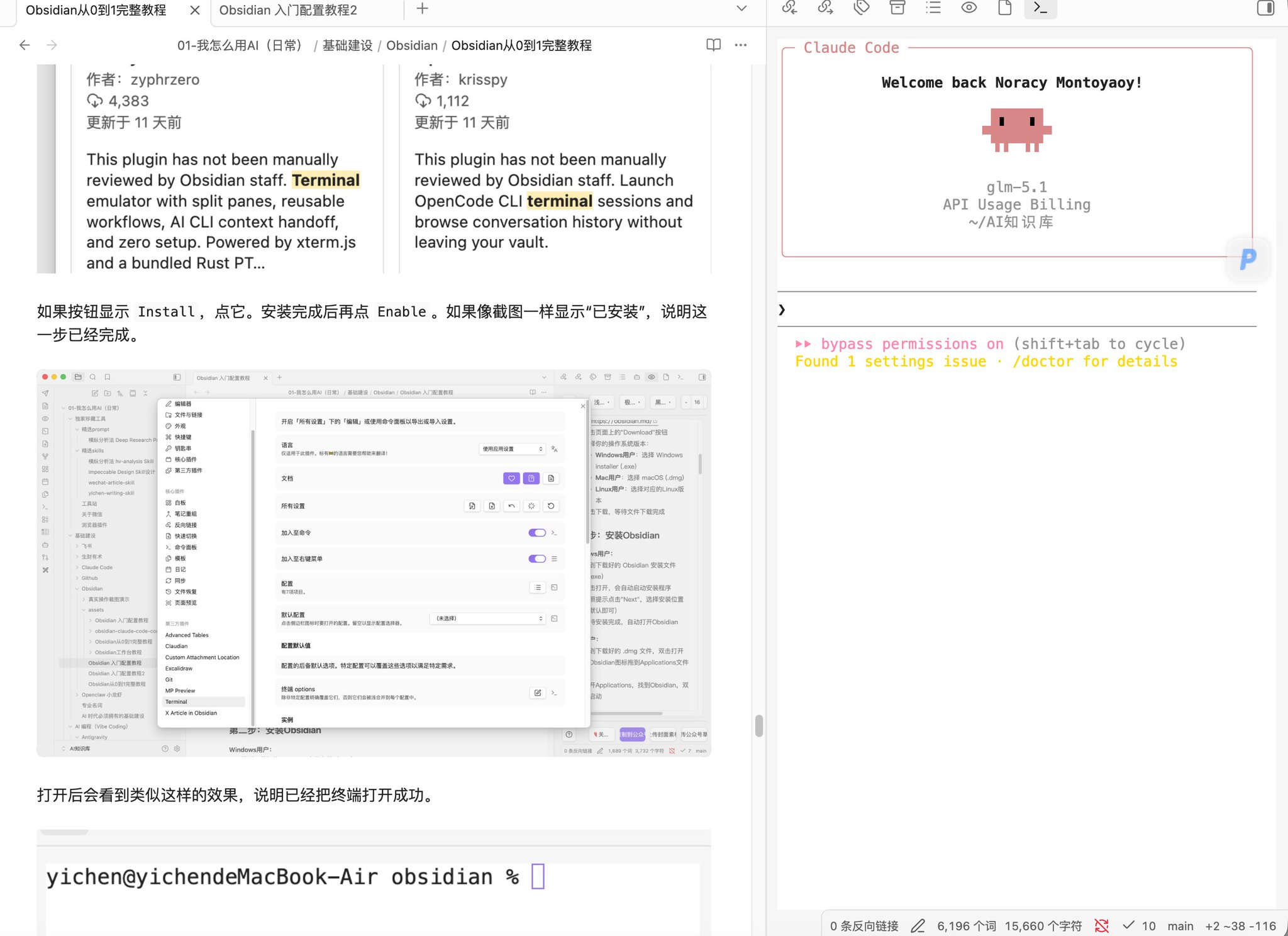Click the Found 1 settings issue message
The image size is (1288, 936).
[x=986, y=362]
